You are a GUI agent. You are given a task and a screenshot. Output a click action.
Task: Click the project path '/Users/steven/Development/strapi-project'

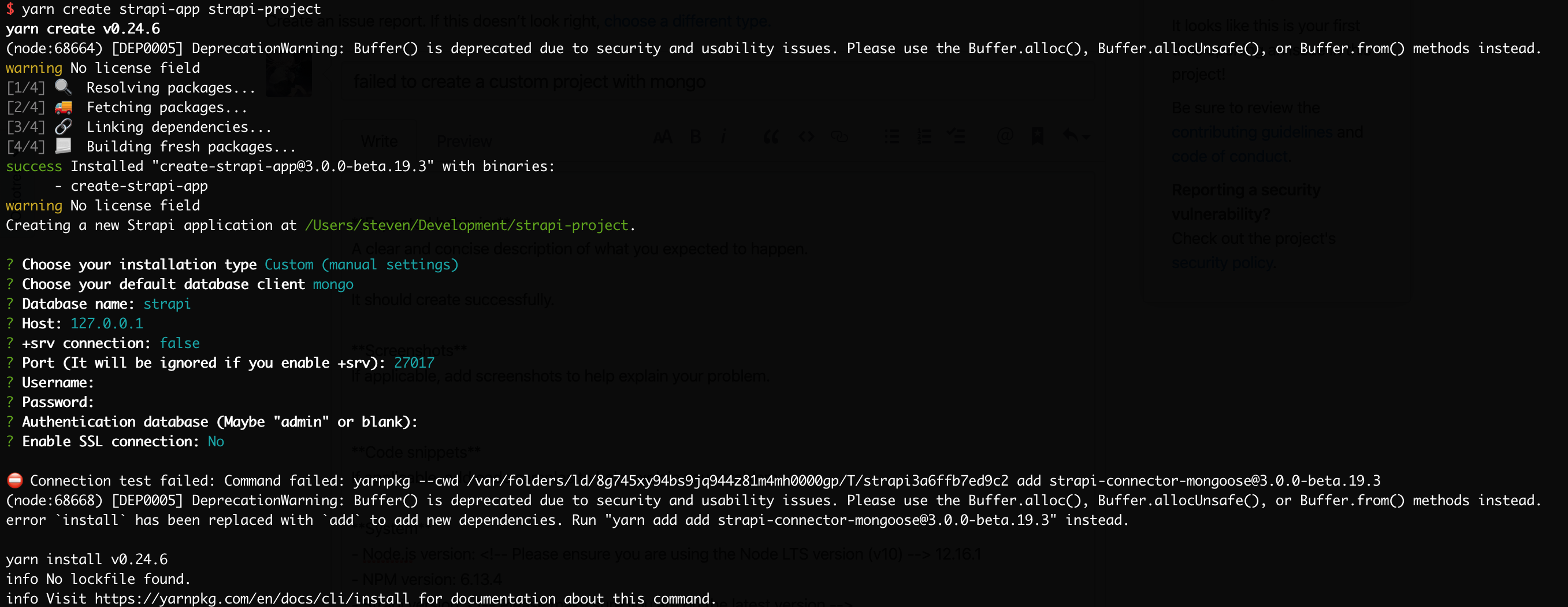pyautogui.click(x=467, y=225)
